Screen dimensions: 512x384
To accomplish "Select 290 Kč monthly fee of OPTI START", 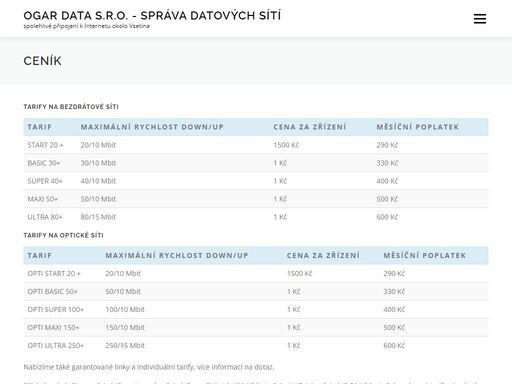I will [x=394, y=274].
